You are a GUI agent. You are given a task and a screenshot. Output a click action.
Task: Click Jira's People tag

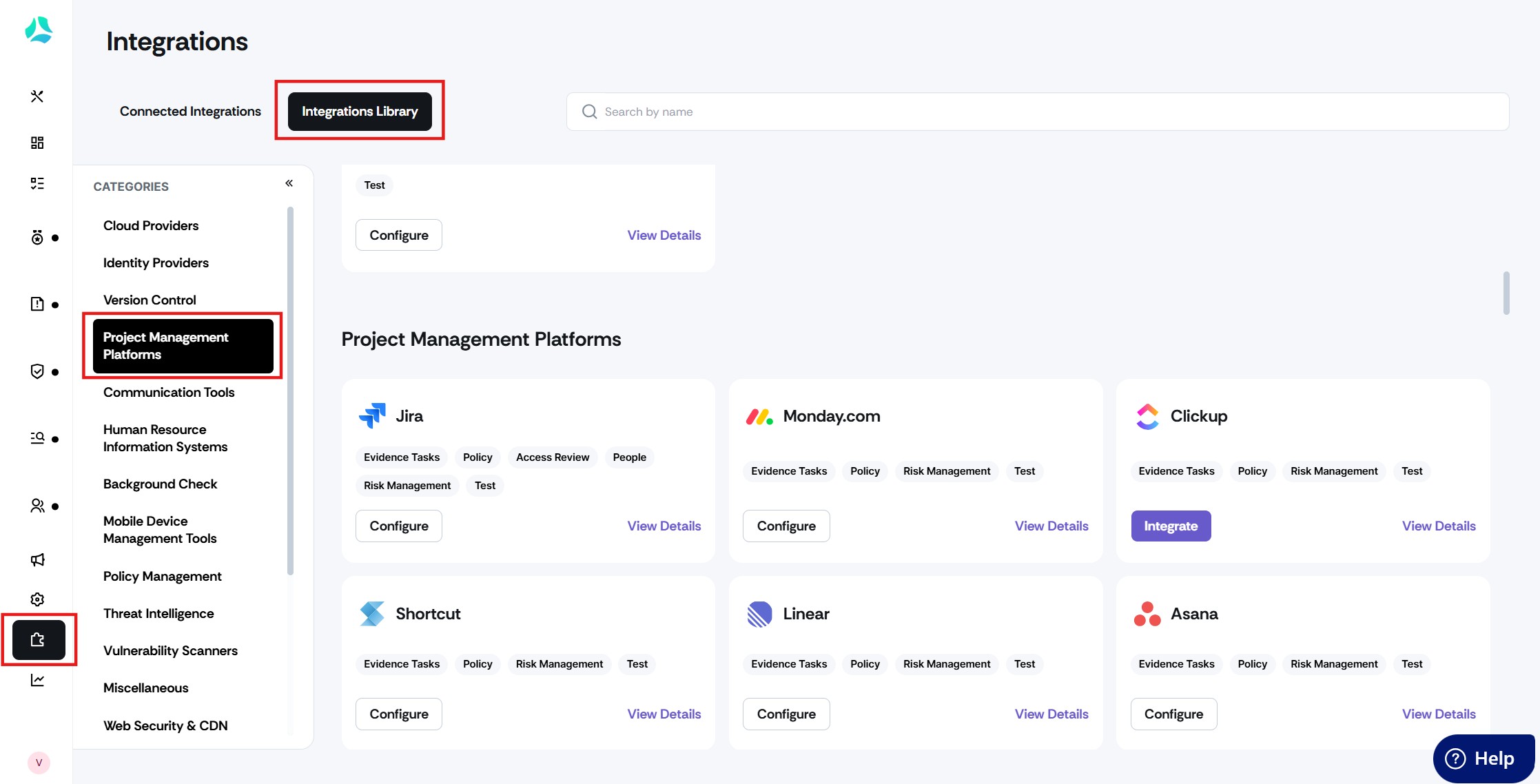(x=630, y=457)
